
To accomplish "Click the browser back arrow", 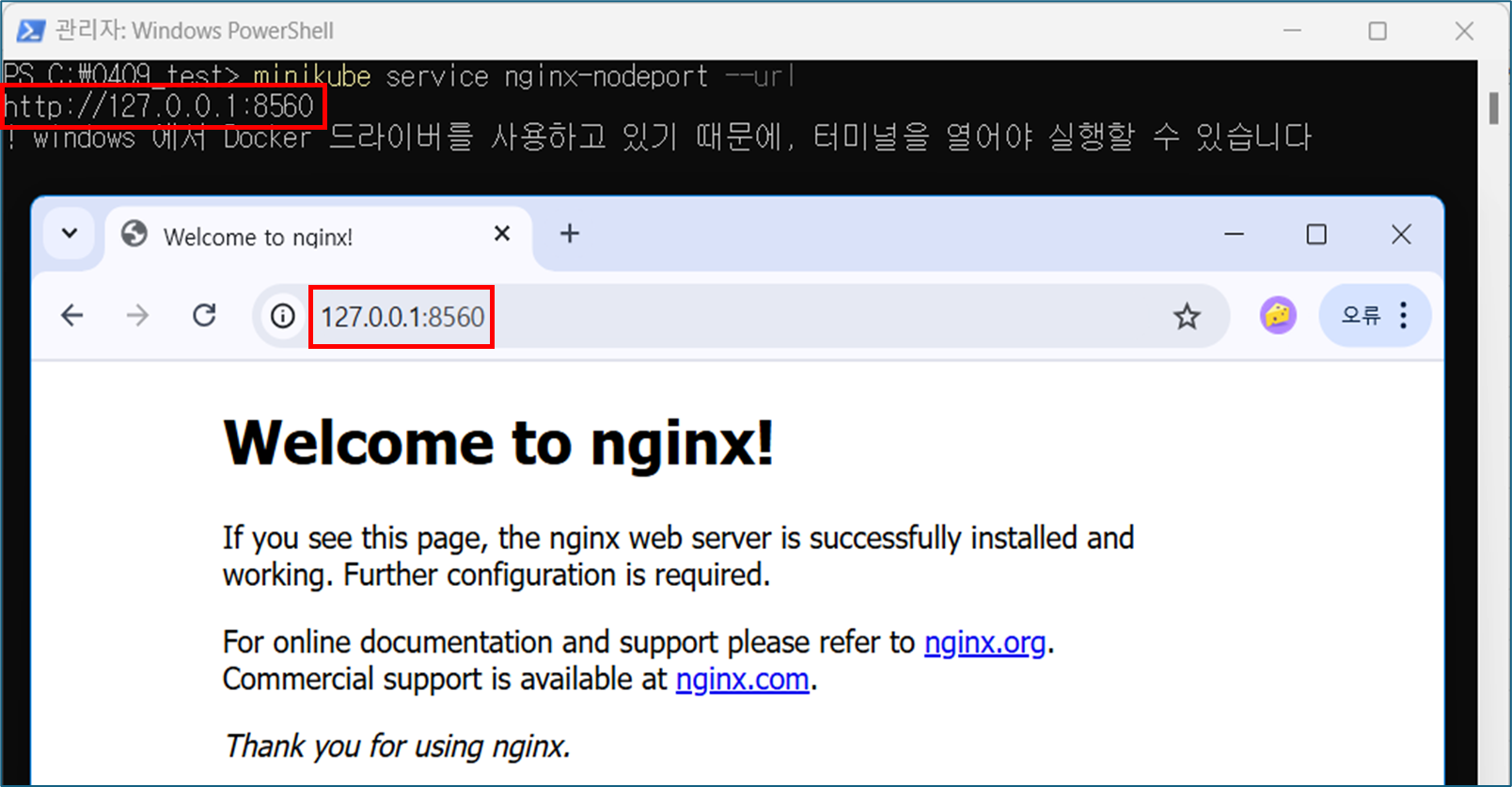I will [72, 315].
